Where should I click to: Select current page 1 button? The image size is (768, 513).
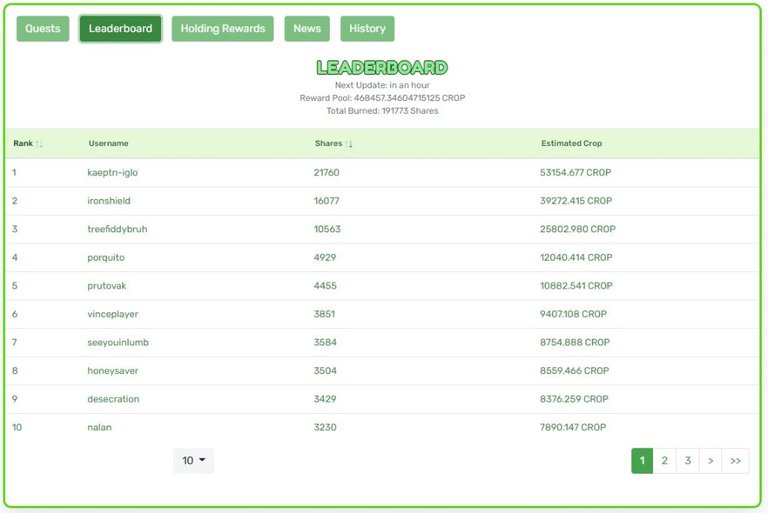pyautogui.click(x=642, y=461)
